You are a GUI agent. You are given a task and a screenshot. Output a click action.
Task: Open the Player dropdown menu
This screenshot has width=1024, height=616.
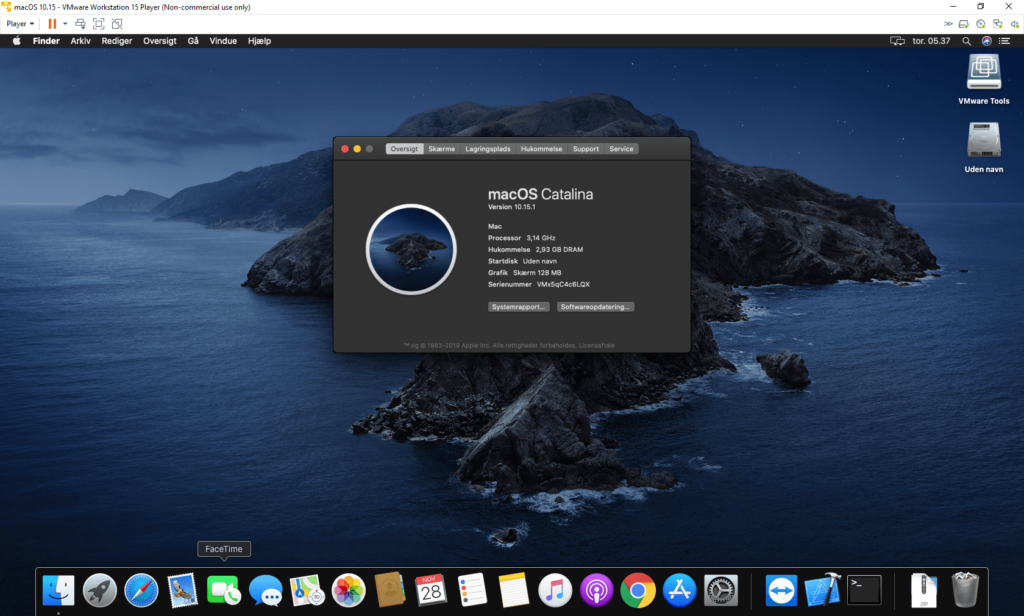(20, 24)
